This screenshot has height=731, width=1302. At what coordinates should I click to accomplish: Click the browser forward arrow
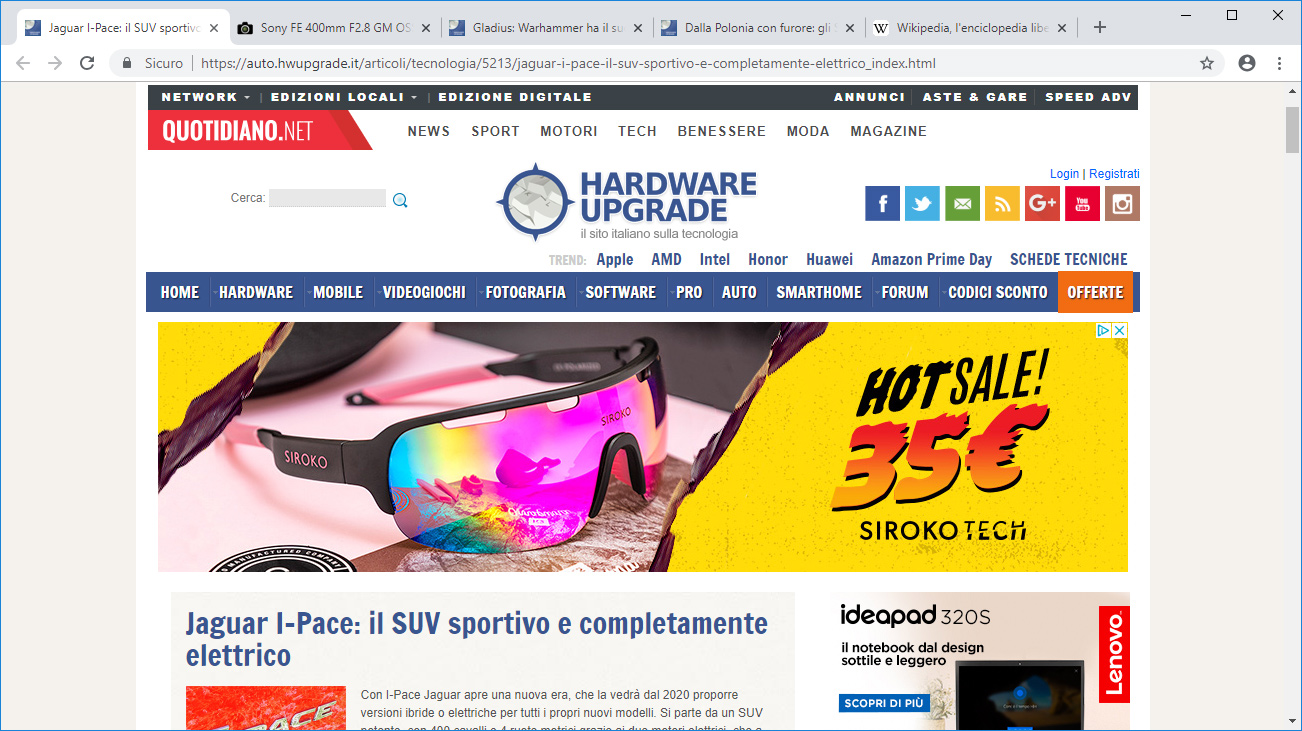coord(55,63)
